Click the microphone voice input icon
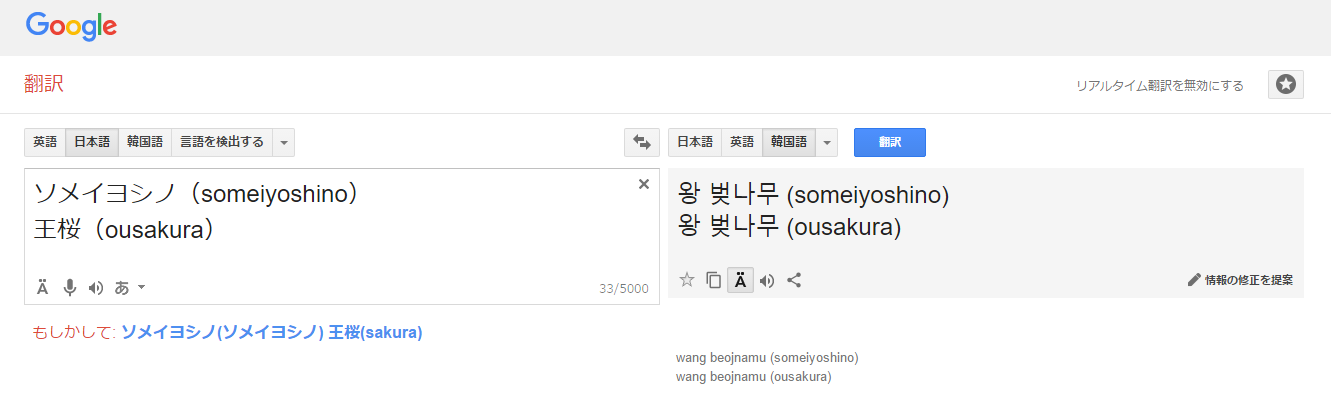The image size is (1331, 415). click(x=70, y=288)
